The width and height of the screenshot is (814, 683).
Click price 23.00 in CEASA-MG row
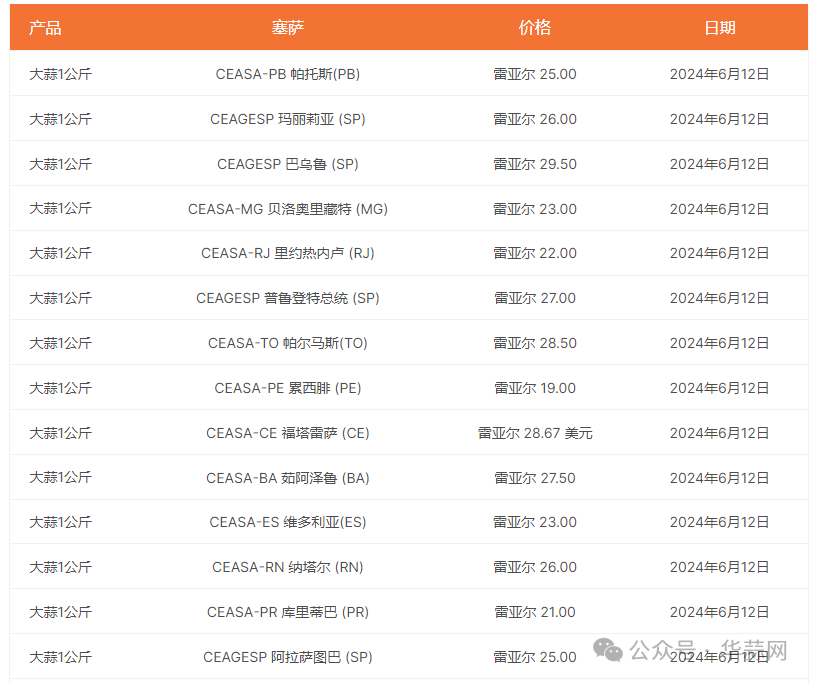pos(535,209)
